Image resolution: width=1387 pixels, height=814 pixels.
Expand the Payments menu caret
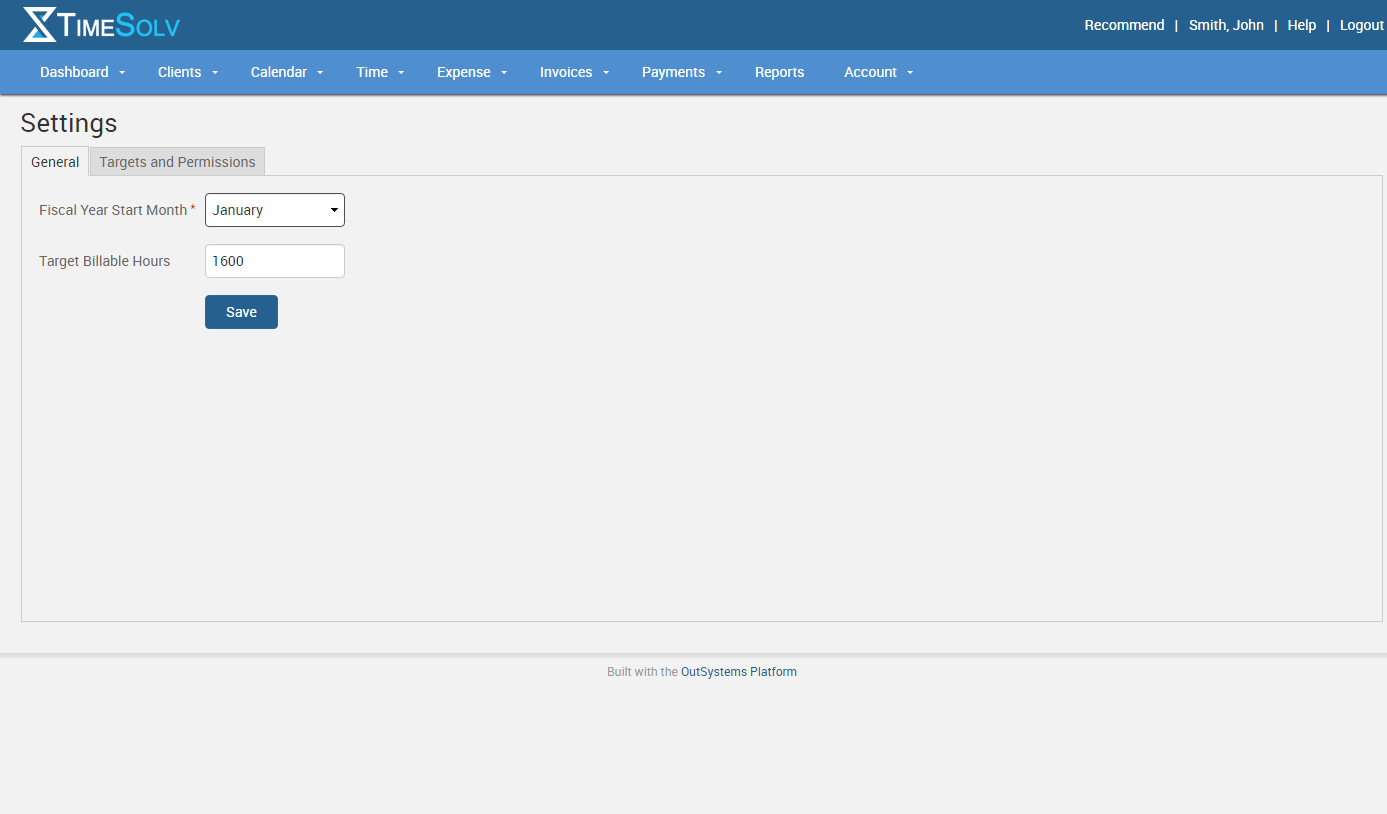[719, 72]
